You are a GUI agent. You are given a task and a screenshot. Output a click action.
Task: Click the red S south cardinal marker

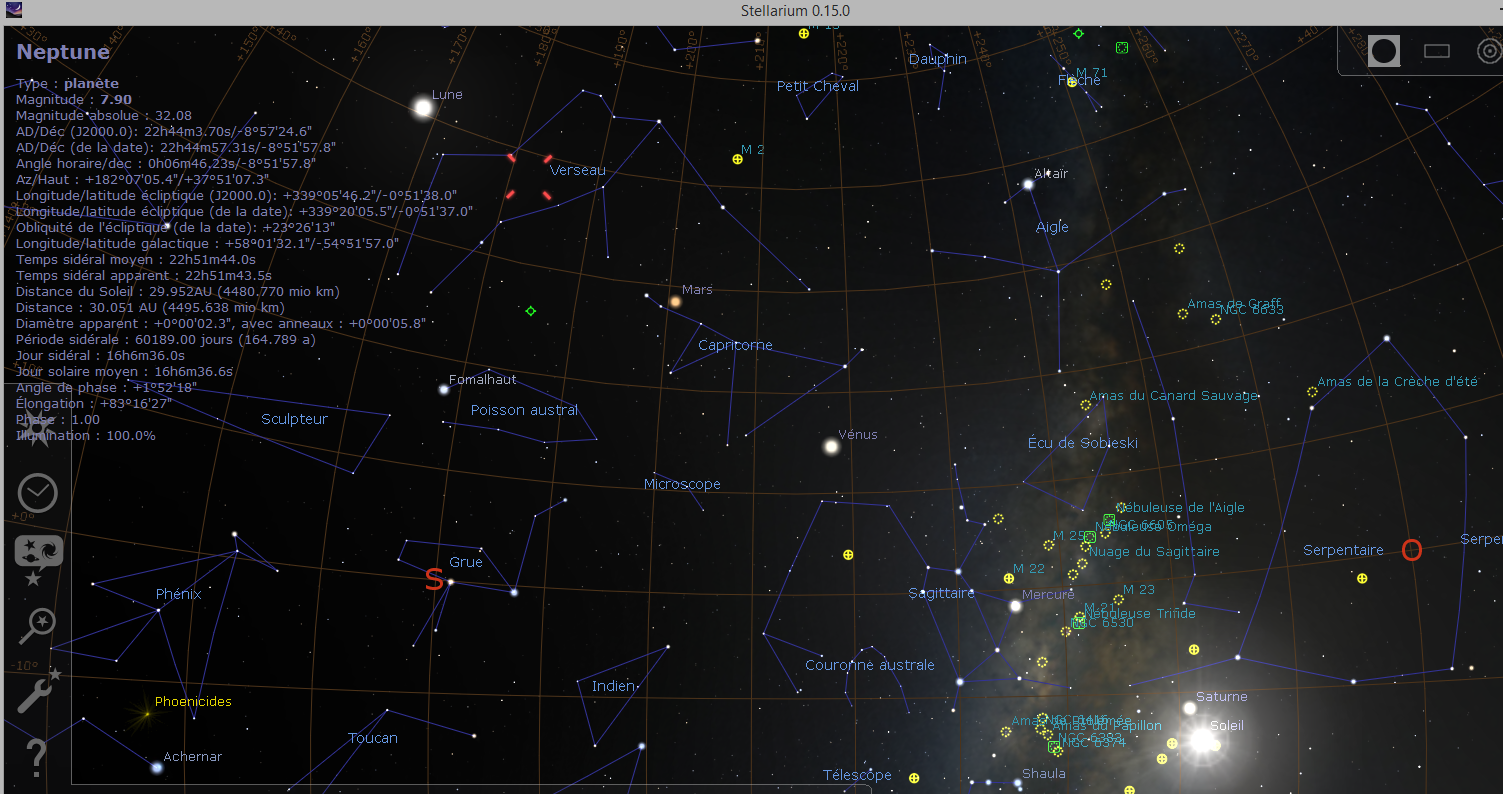(434, 579)
